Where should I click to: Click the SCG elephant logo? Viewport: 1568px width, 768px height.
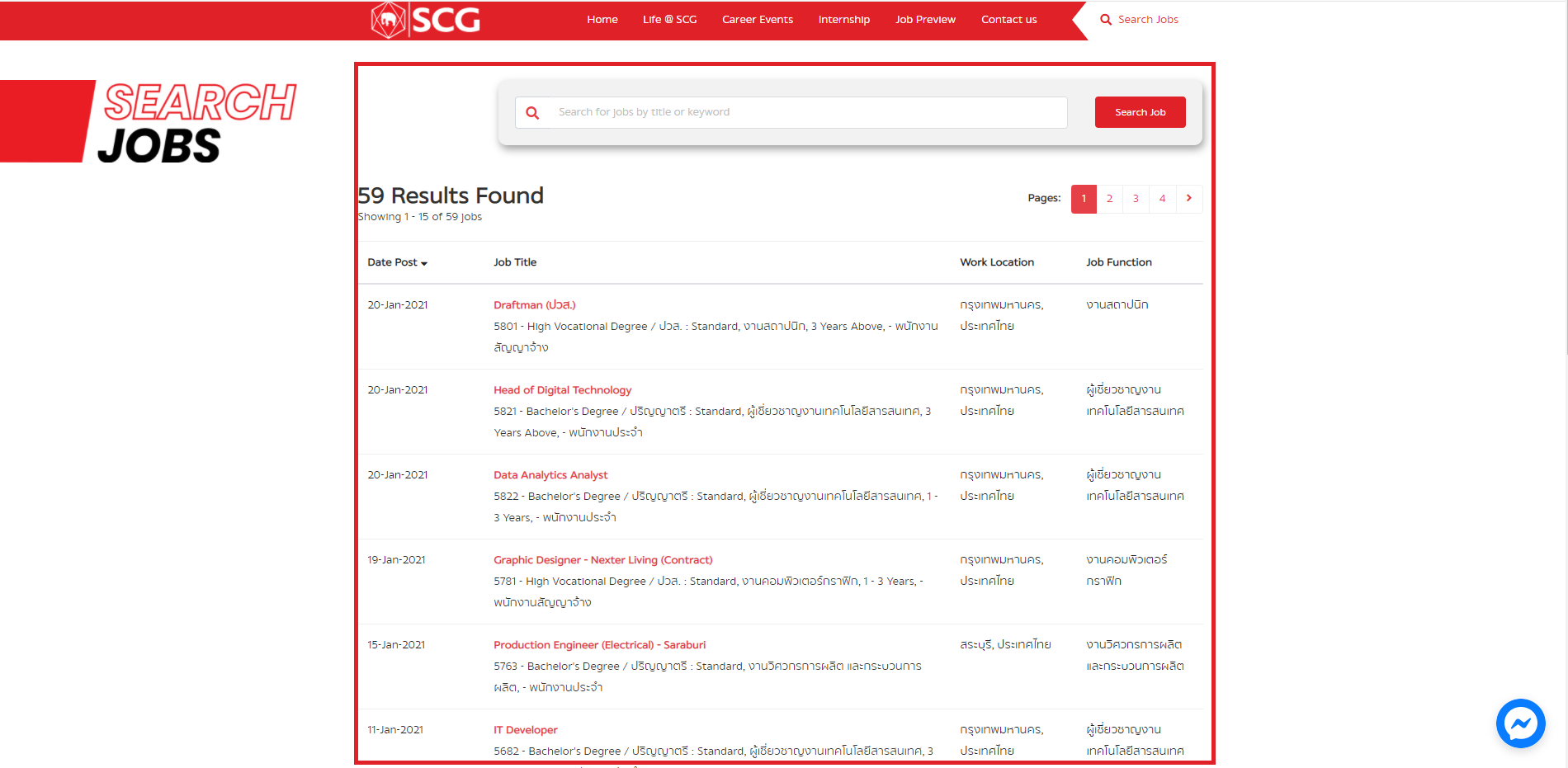point(426,20)
